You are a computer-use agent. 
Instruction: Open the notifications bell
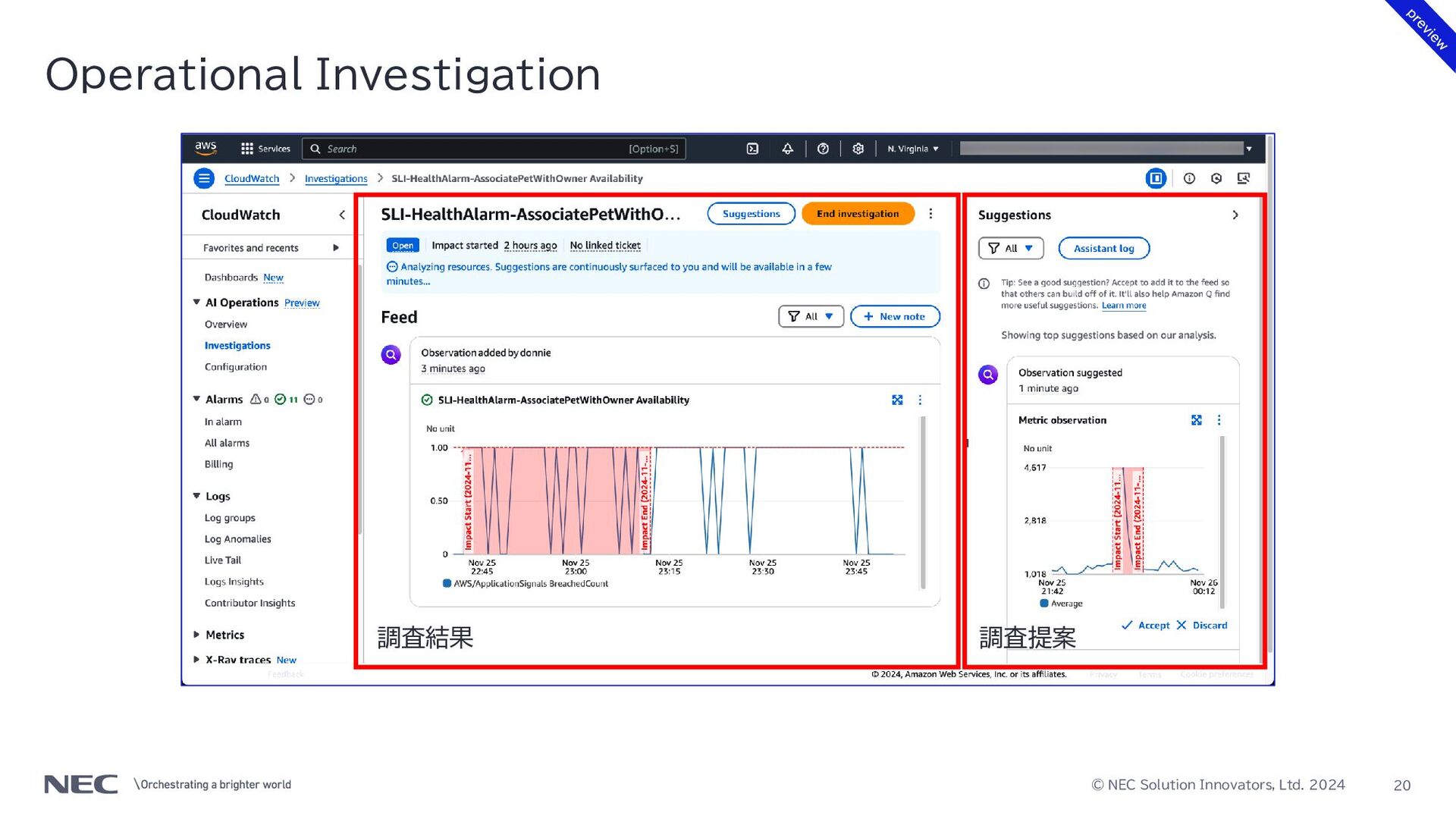coord(788,149)
